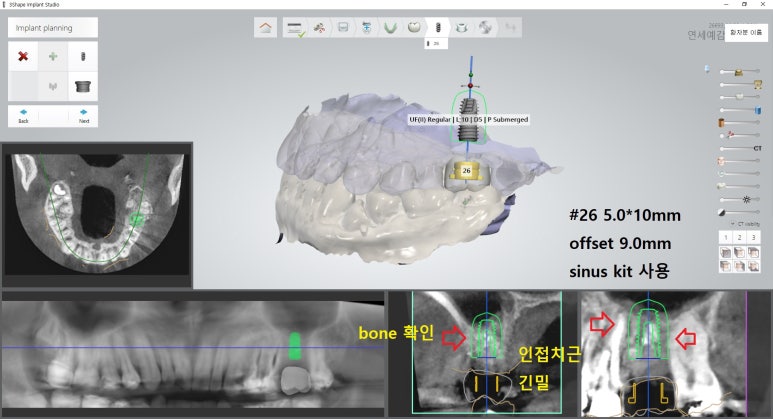The image size is (773, 419).
Task: Select view preset 2
Action: point(739,237)
